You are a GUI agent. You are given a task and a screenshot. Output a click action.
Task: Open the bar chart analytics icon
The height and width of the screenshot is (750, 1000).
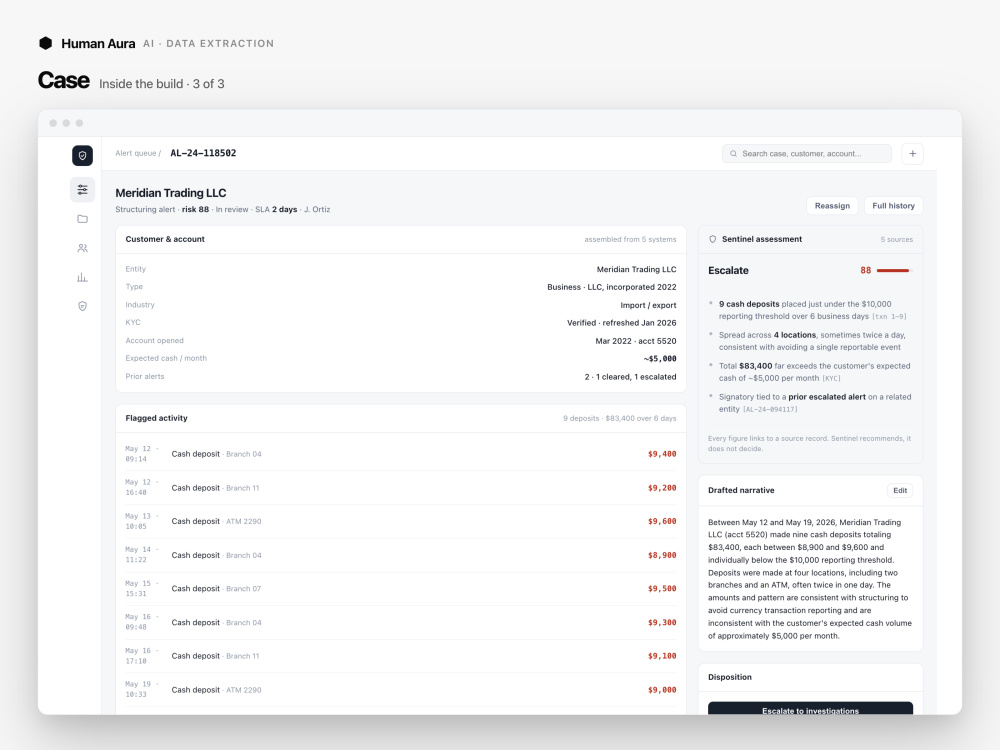82,277
